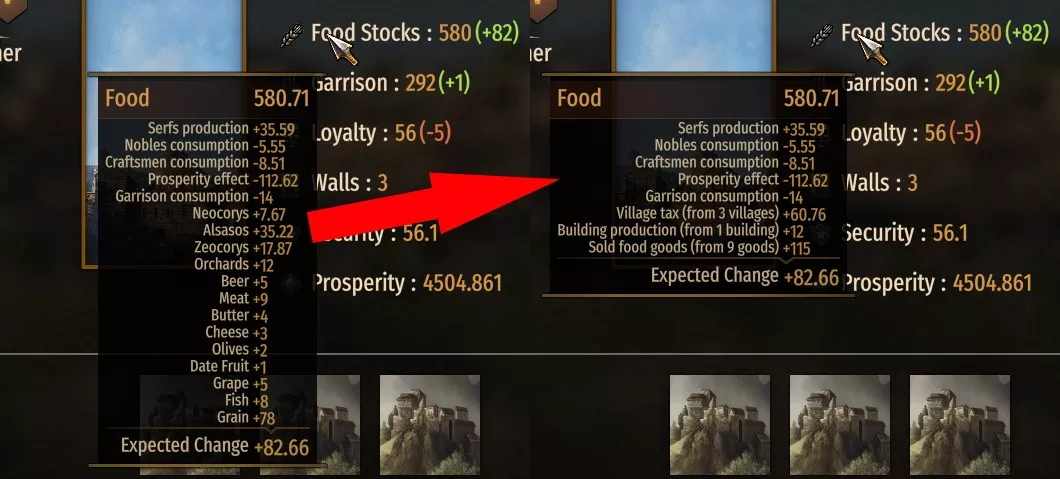Select the Alsasos +35.22 village entry

[247, 231]
